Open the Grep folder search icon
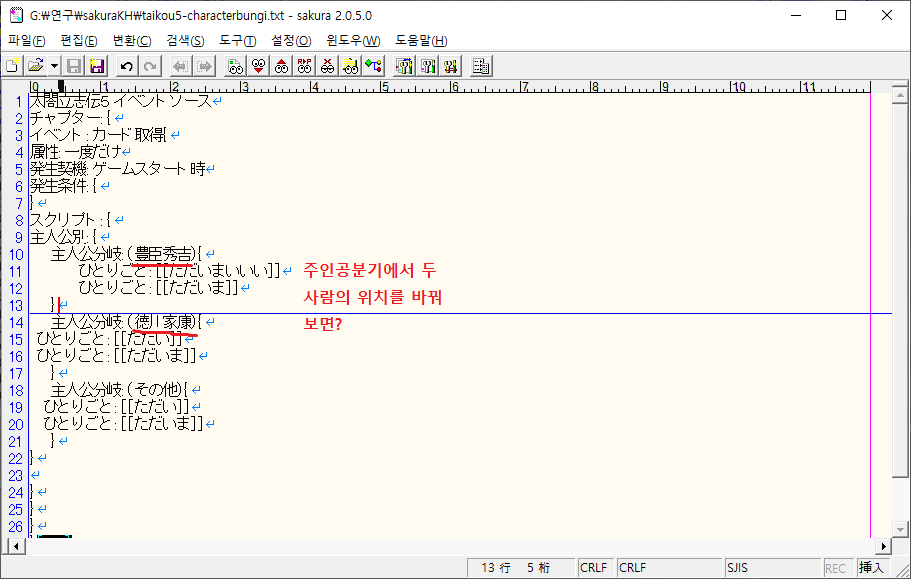The width and height of the screenshot is (911, 579). point(350,66)
